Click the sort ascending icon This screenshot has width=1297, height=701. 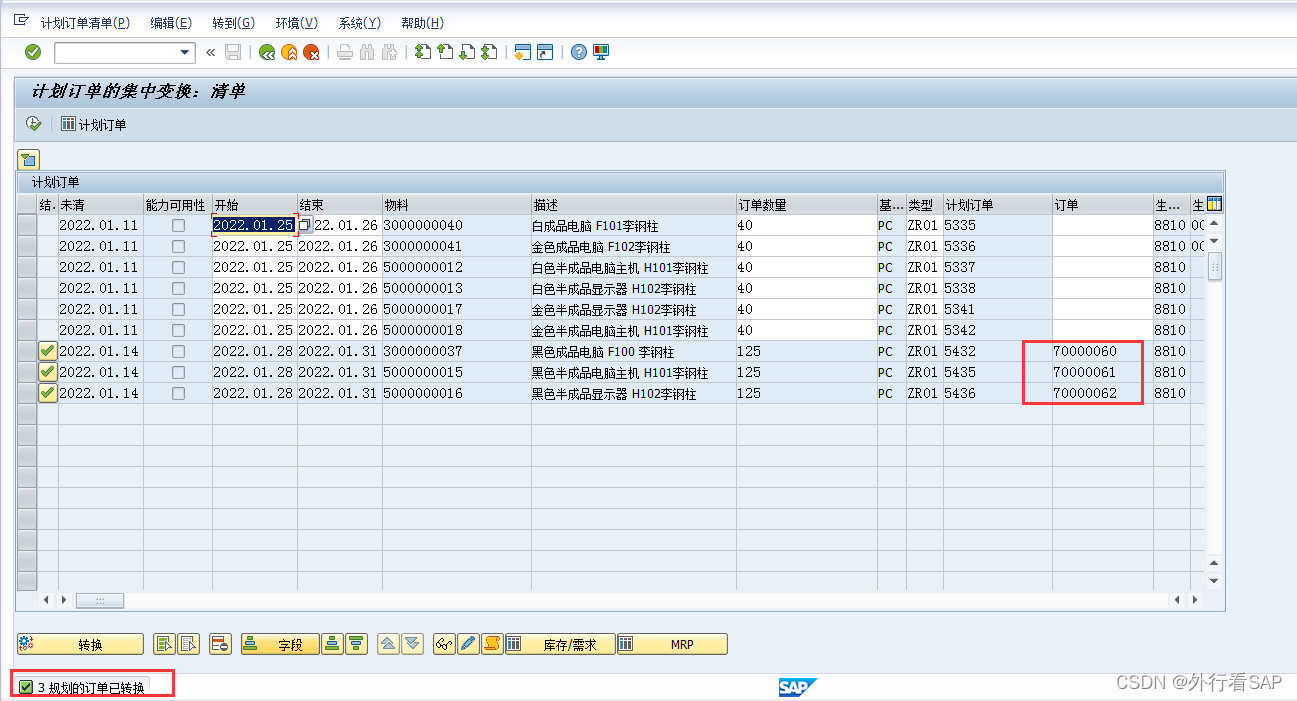tap(332, 644)
